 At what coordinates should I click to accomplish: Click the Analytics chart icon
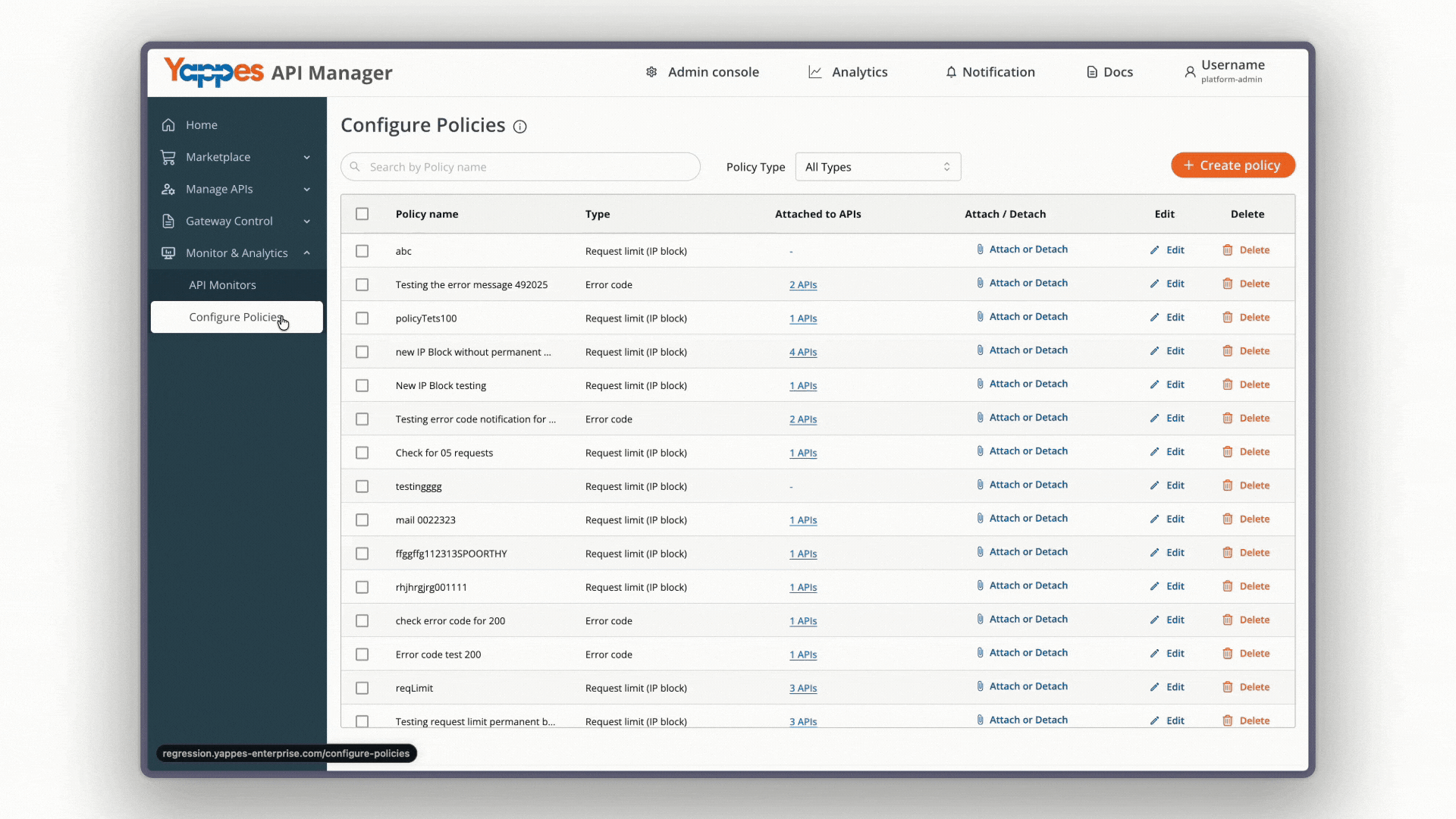coord(815,72)
